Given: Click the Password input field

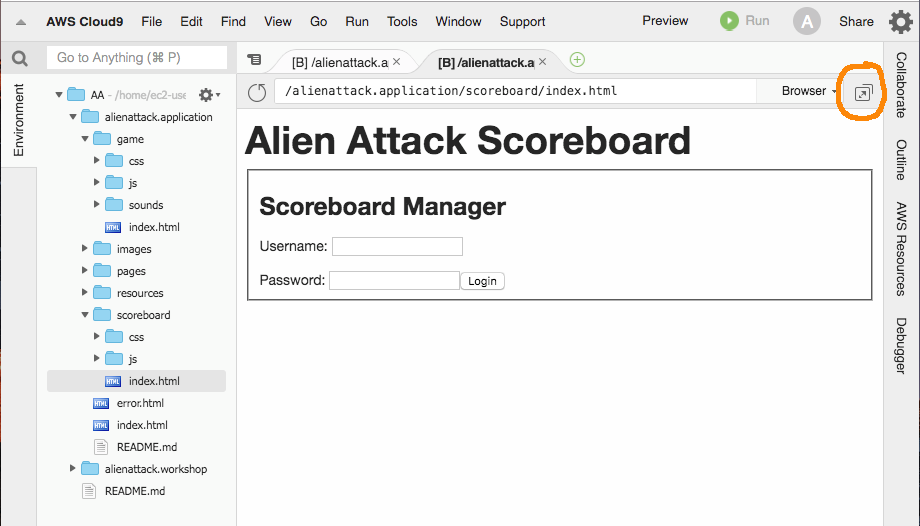Looking at the screenshot, I should click(x=394, y=281).
